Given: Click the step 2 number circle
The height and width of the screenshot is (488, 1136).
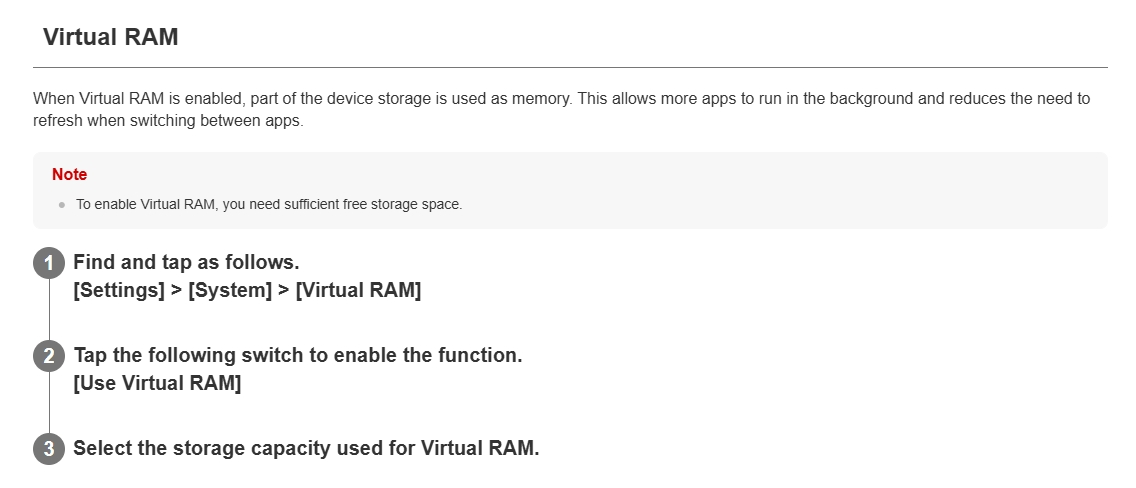Looking at the screenshot, I should coord(49,356).
